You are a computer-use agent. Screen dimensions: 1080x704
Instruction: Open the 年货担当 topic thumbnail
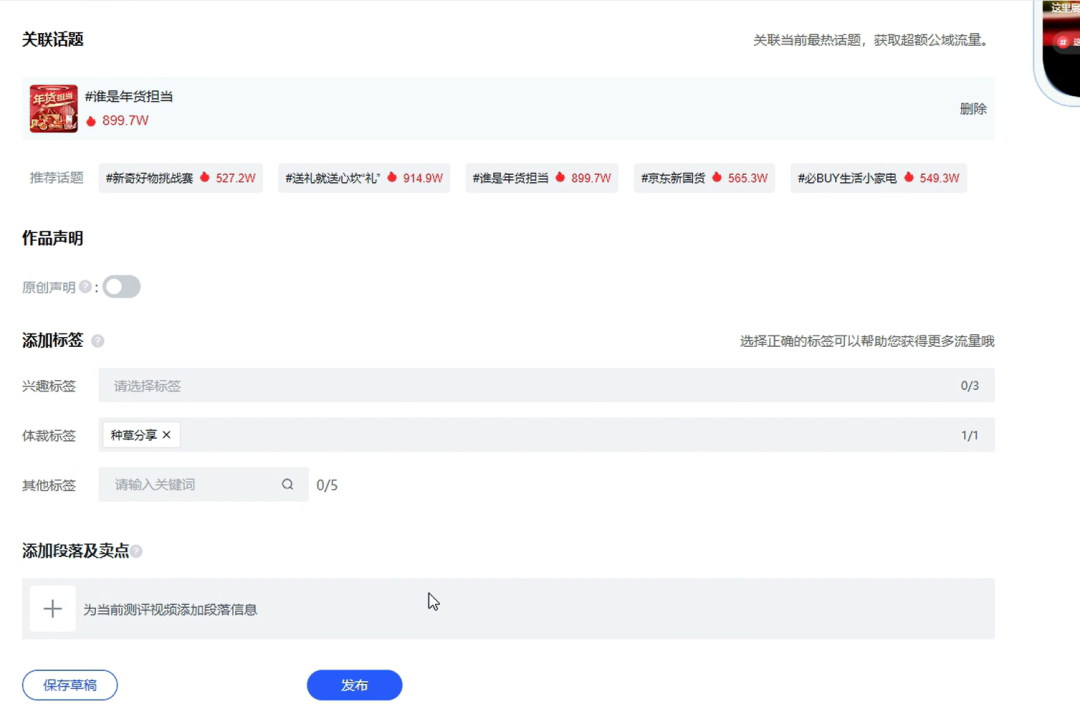click(53, 108)
